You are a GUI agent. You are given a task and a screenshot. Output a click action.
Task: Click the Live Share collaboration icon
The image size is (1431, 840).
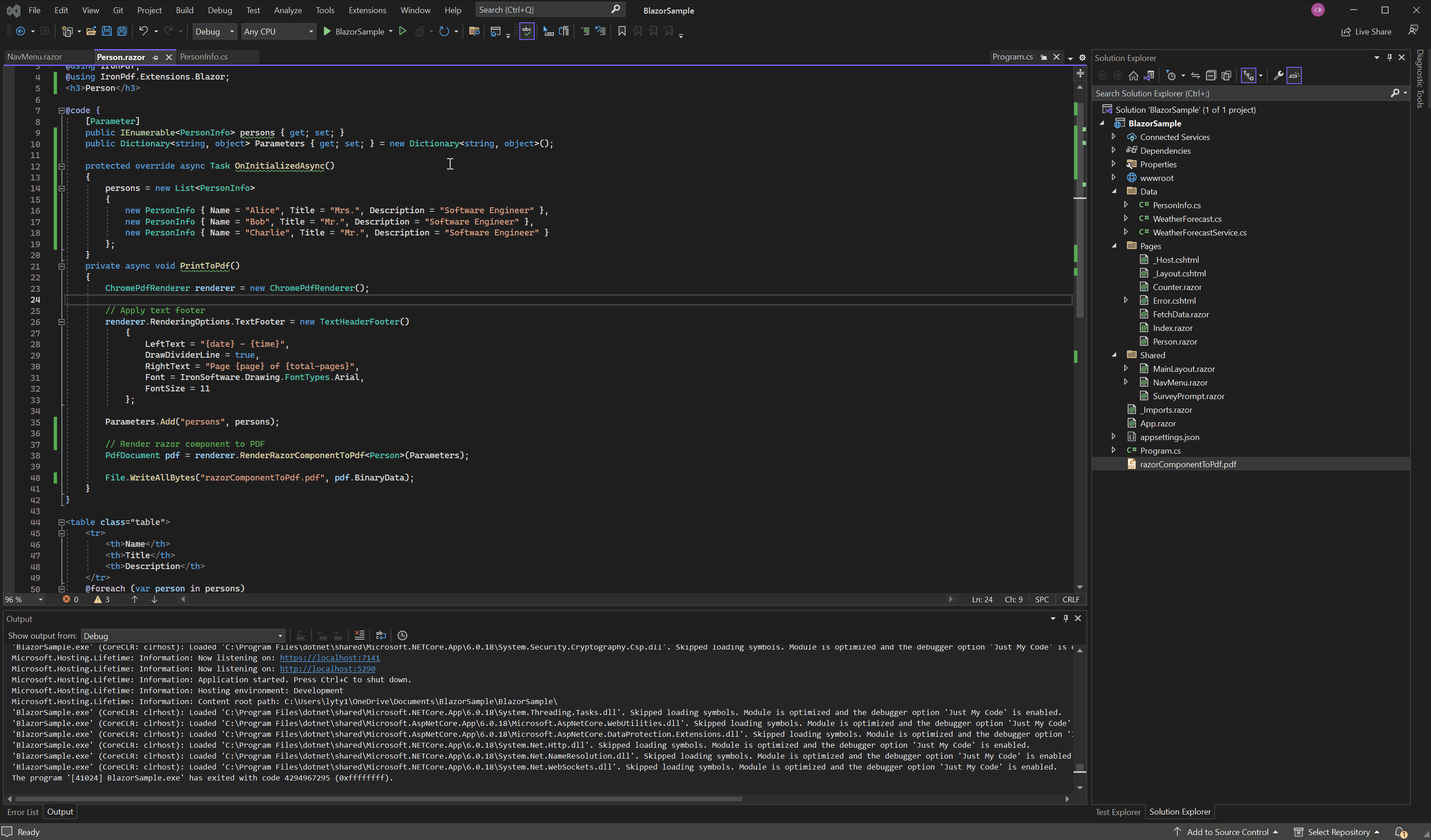coord(1345,31)
